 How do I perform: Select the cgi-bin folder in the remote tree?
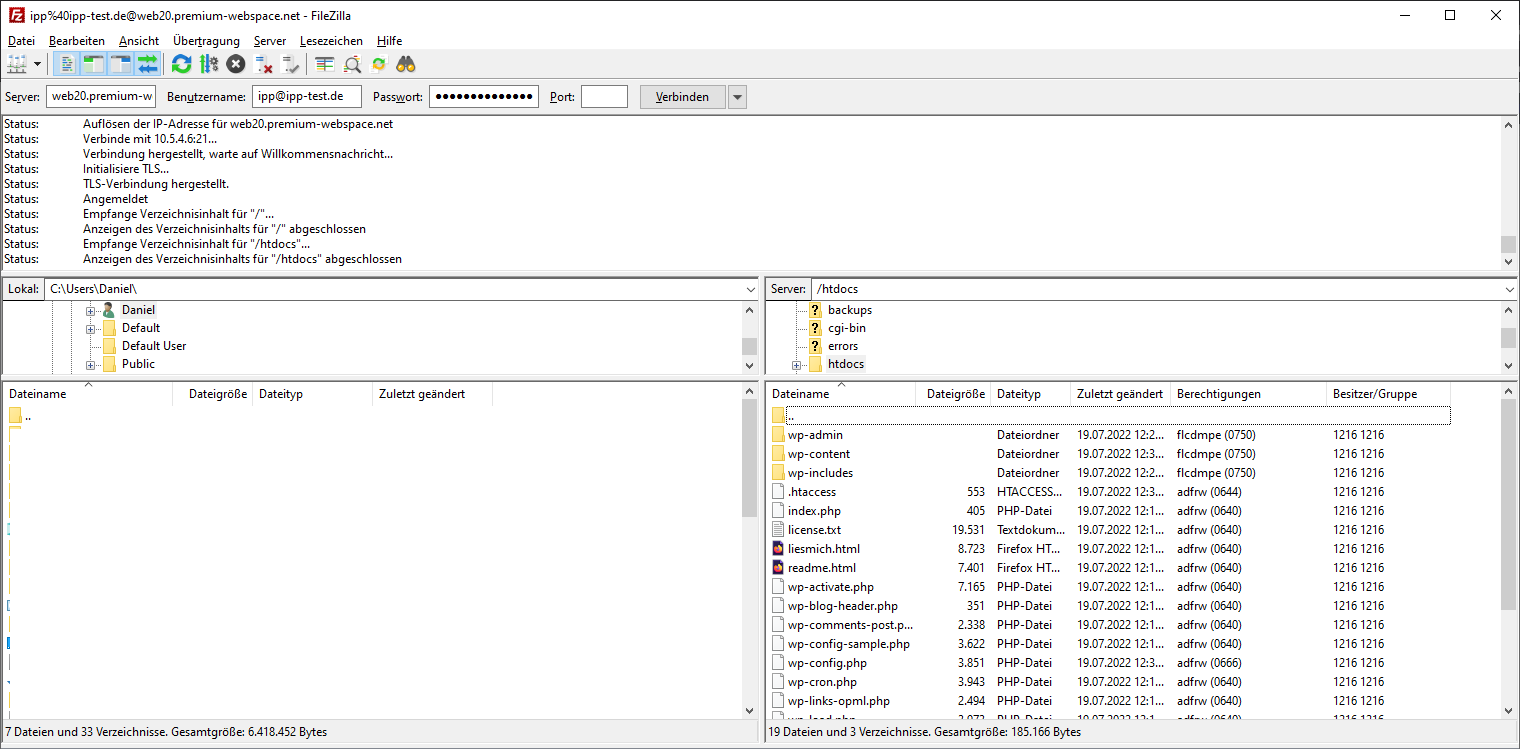(x=847, y=328)
